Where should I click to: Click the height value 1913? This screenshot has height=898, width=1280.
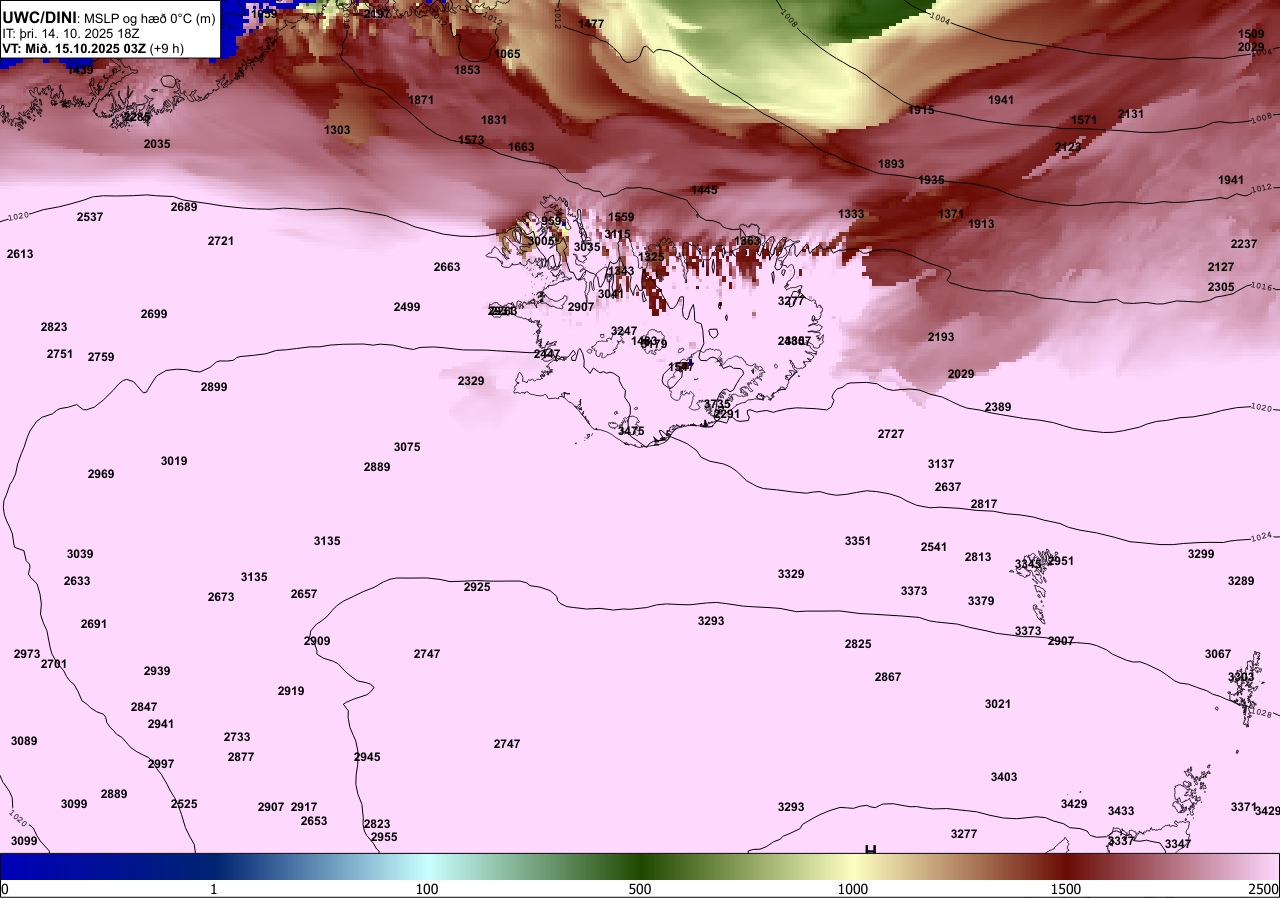coord(981,224)
